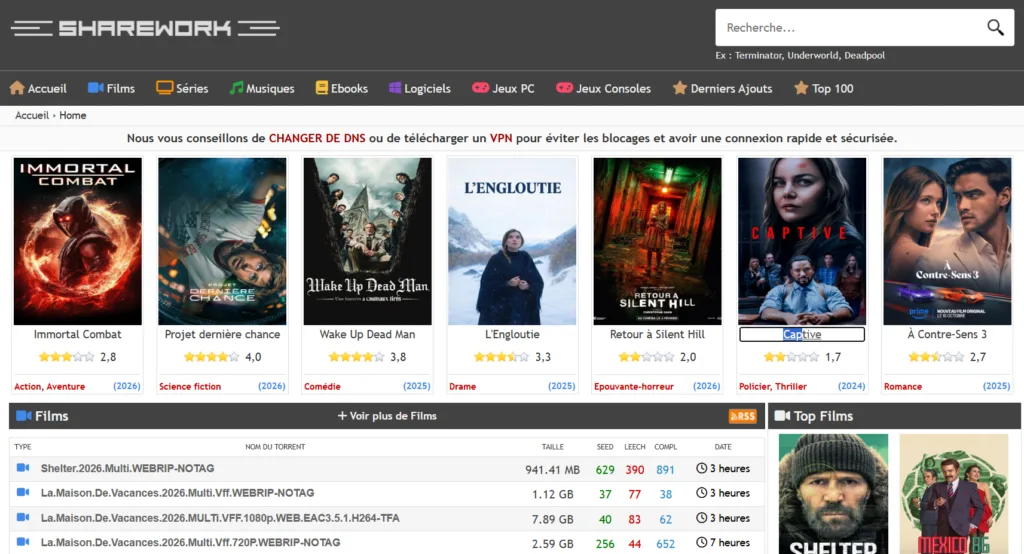Screen dimensions: 1024x554
Task: Click the Films section header camera icon
Action: [24, 416]
